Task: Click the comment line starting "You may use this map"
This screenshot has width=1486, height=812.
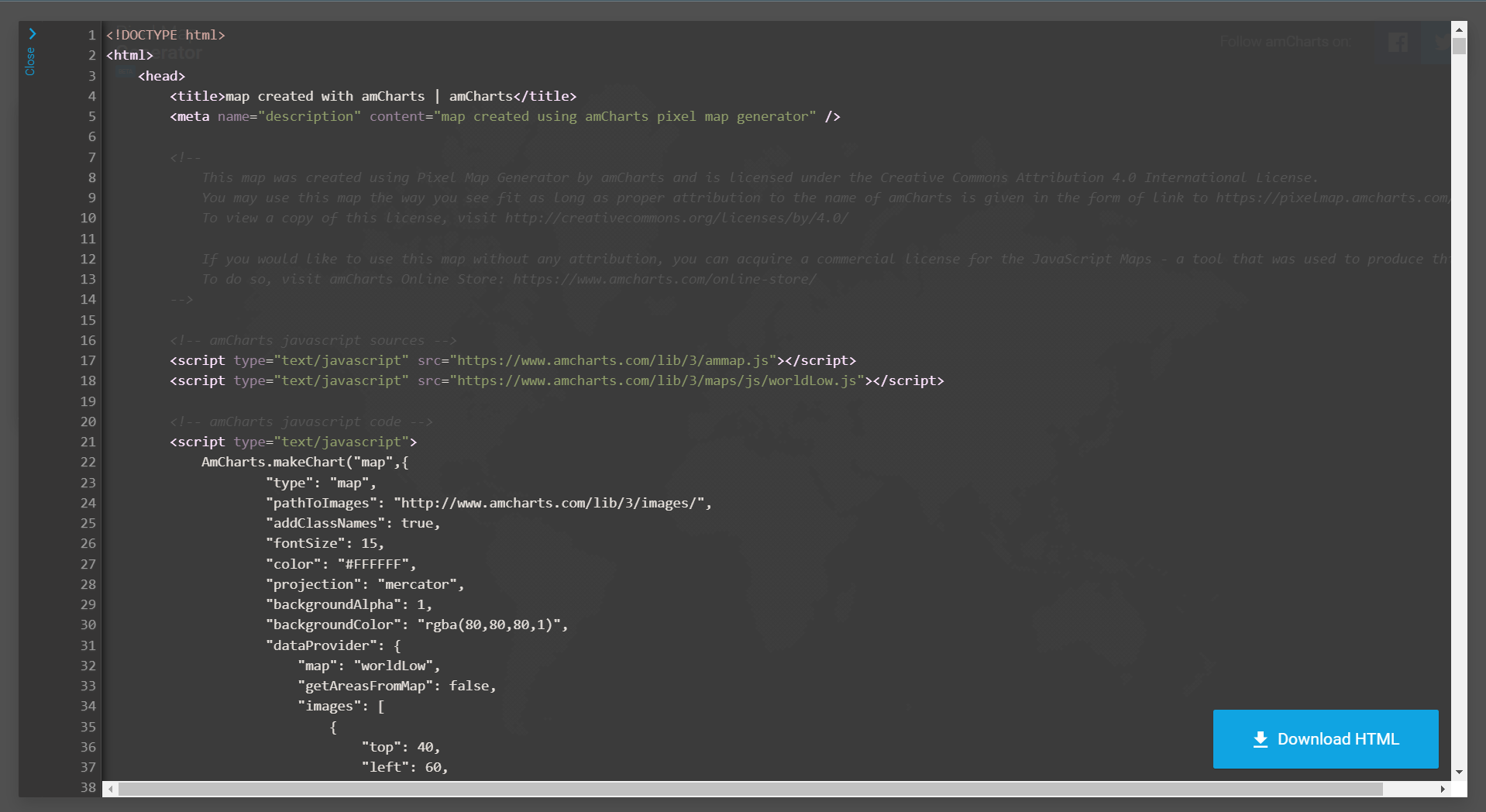Action: (x=826, y=198)
